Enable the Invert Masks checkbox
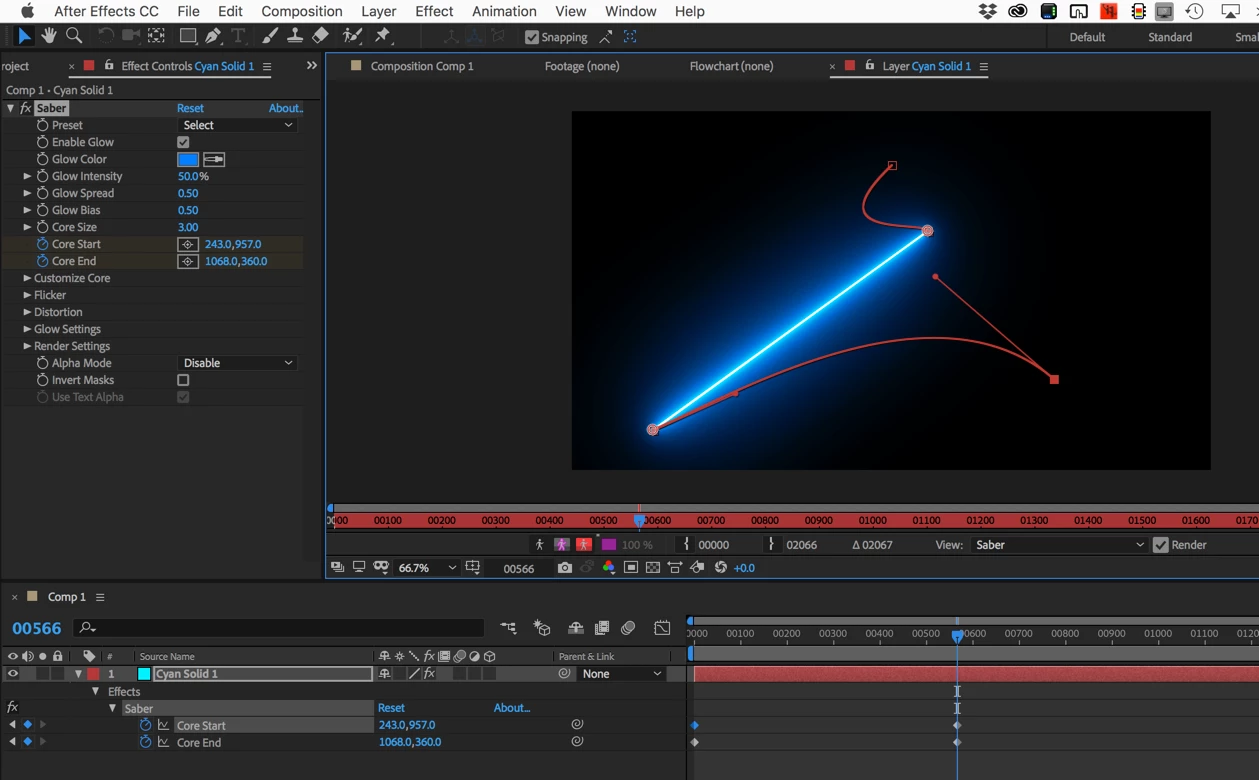Image resolution: width=1259 pixels, height=780 pixels. coord(183,380)
